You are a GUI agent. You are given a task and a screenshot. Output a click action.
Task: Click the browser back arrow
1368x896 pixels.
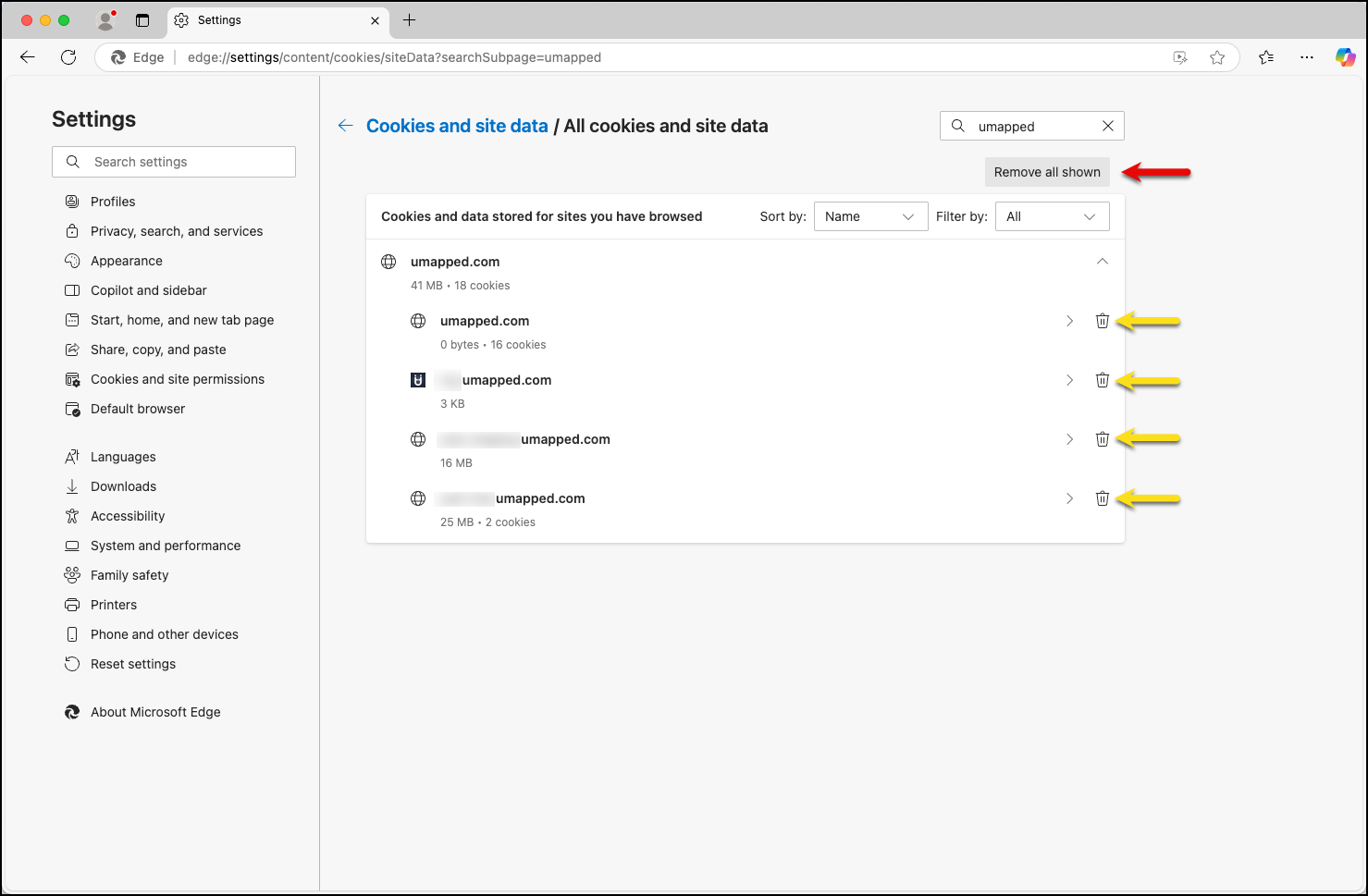coord(28,57)
